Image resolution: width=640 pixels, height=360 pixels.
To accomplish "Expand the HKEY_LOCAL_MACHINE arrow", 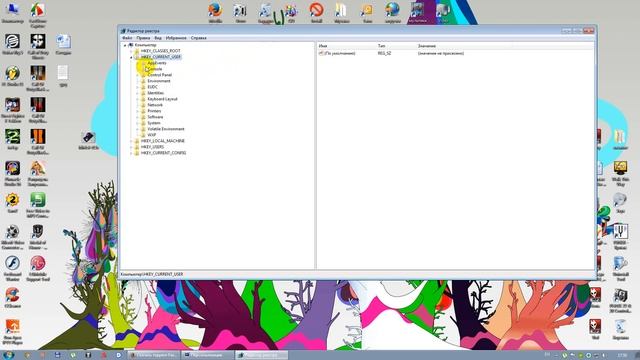I will tap(131, 141).
